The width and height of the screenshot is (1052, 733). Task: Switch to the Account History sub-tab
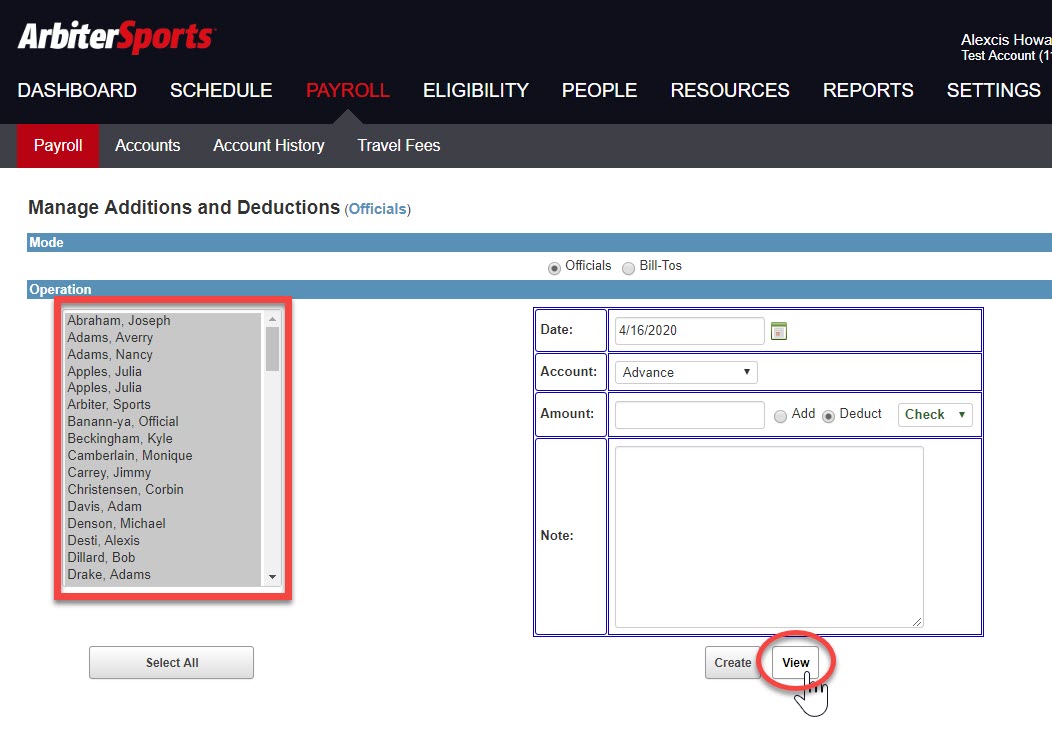[268, 146]
